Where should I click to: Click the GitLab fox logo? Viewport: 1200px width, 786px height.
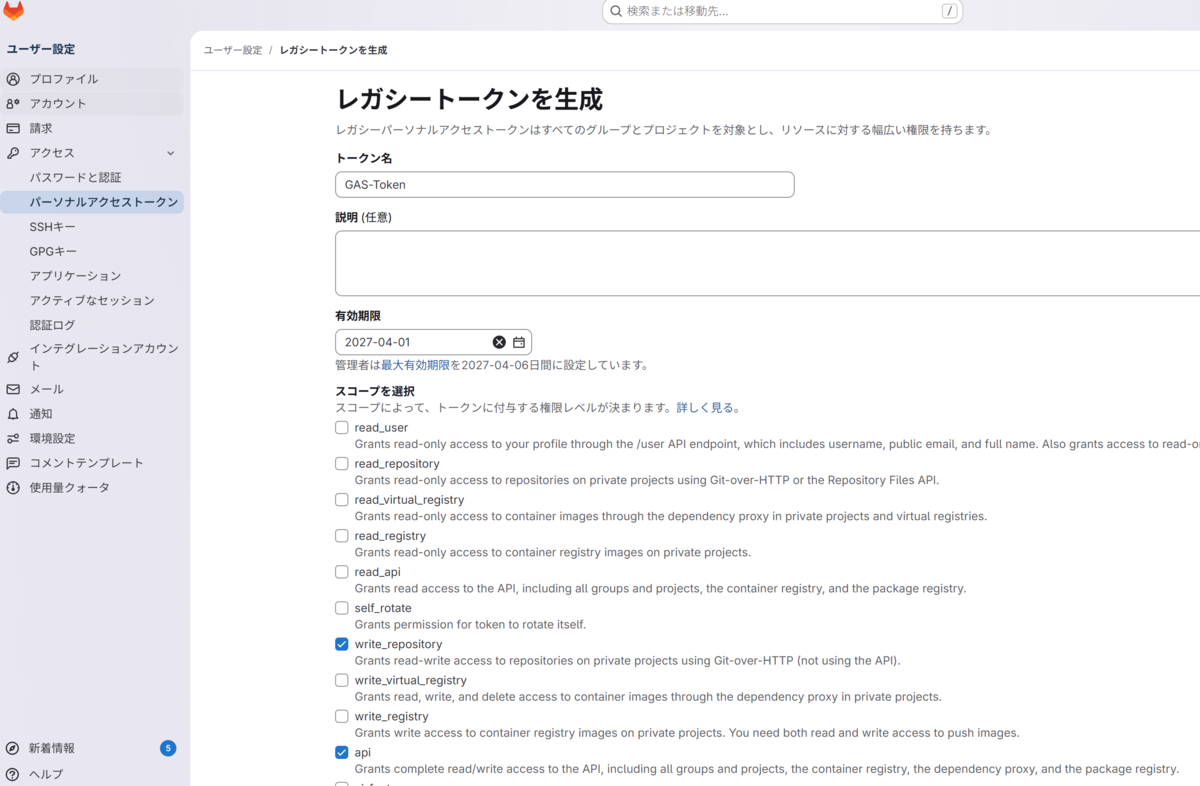tap(13, 11)
